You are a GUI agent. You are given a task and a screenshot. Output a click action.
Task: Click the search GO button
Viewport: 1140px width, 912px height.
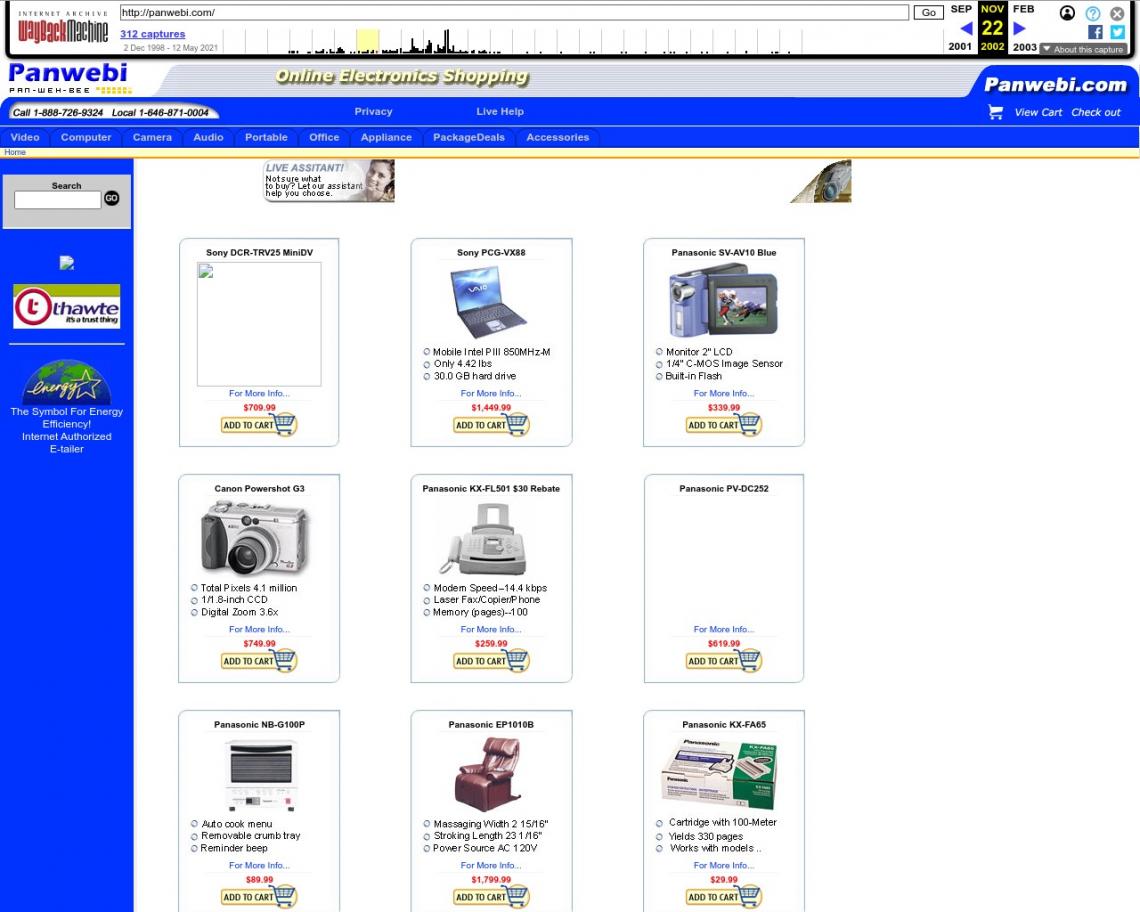coord(111,198)
